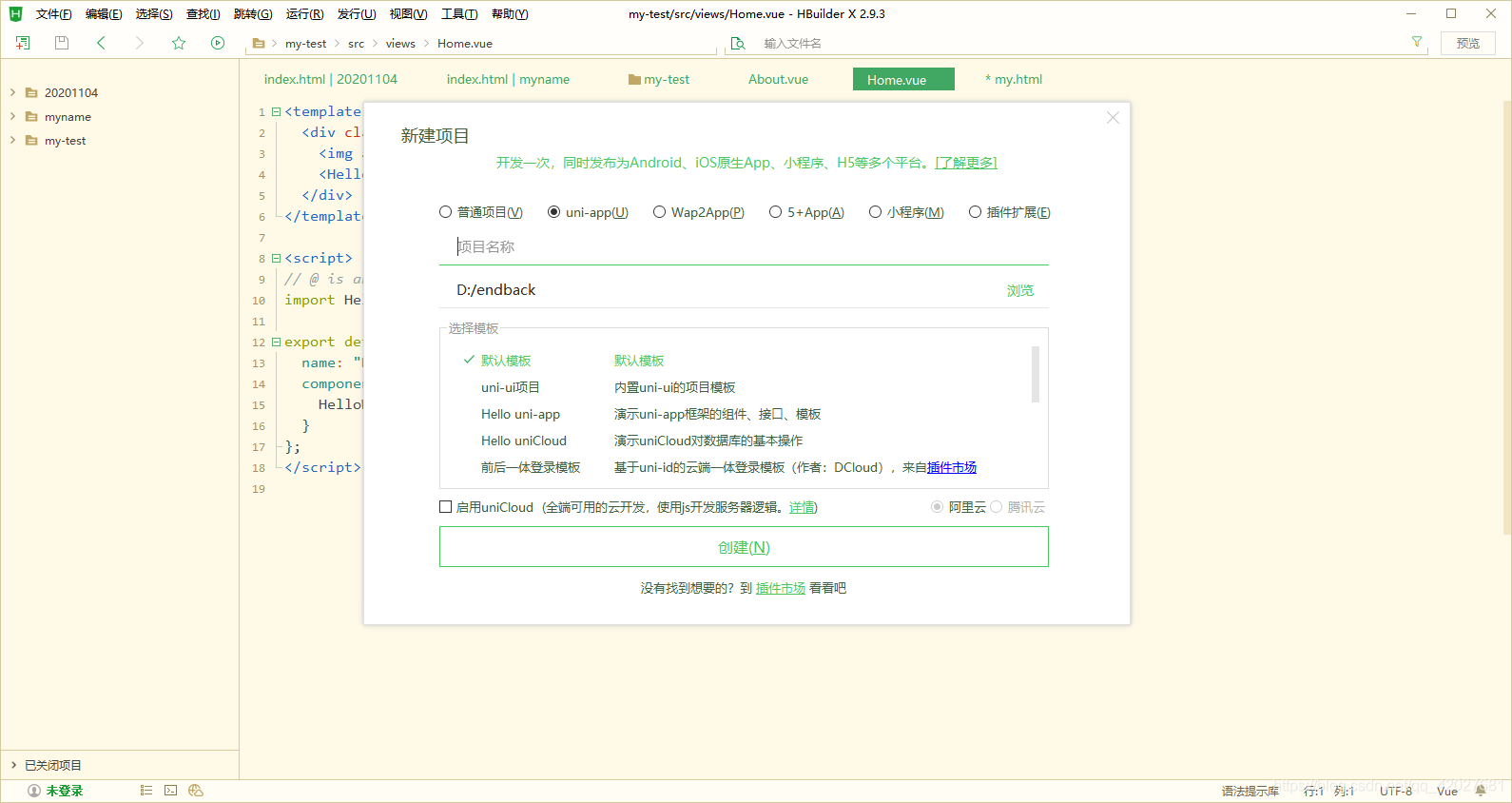
Task: Click the project name input field
Action: pos(744,246)
